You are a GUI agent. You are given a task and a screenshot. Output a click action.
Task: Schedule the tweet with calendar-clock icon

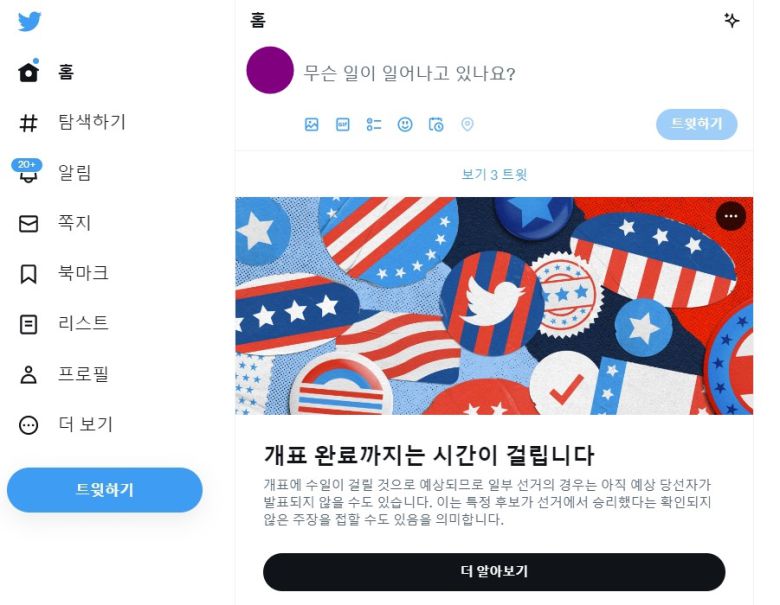point(436,124)
